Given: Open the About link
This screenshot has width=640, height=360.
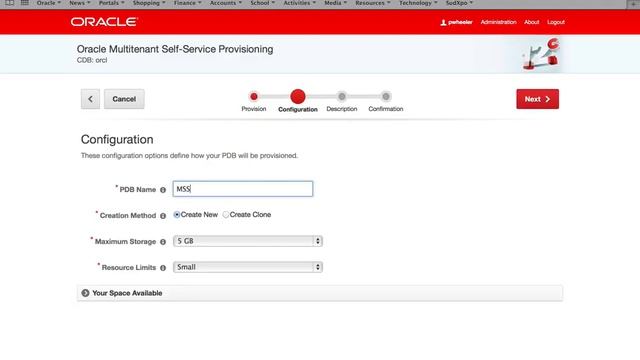Looking at the screenshot, I should pyautogui.click(x=531, y=22).
